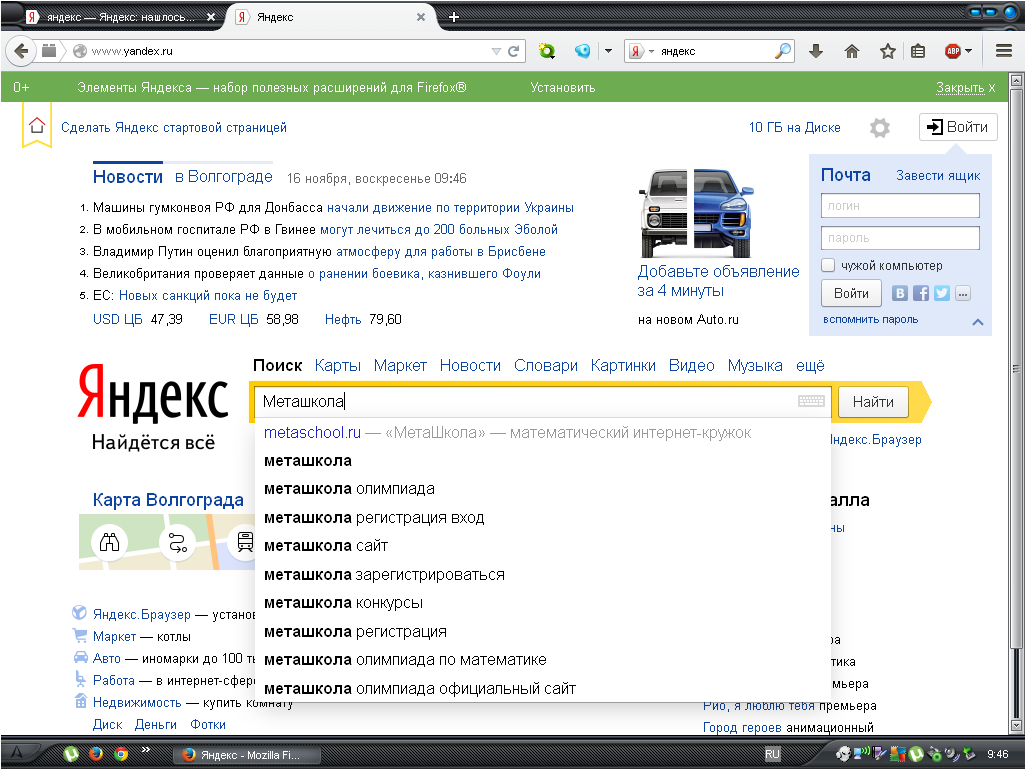Click 'Завести ящик' link
This screenshot has height=770, width=1026.
(938, 175)
